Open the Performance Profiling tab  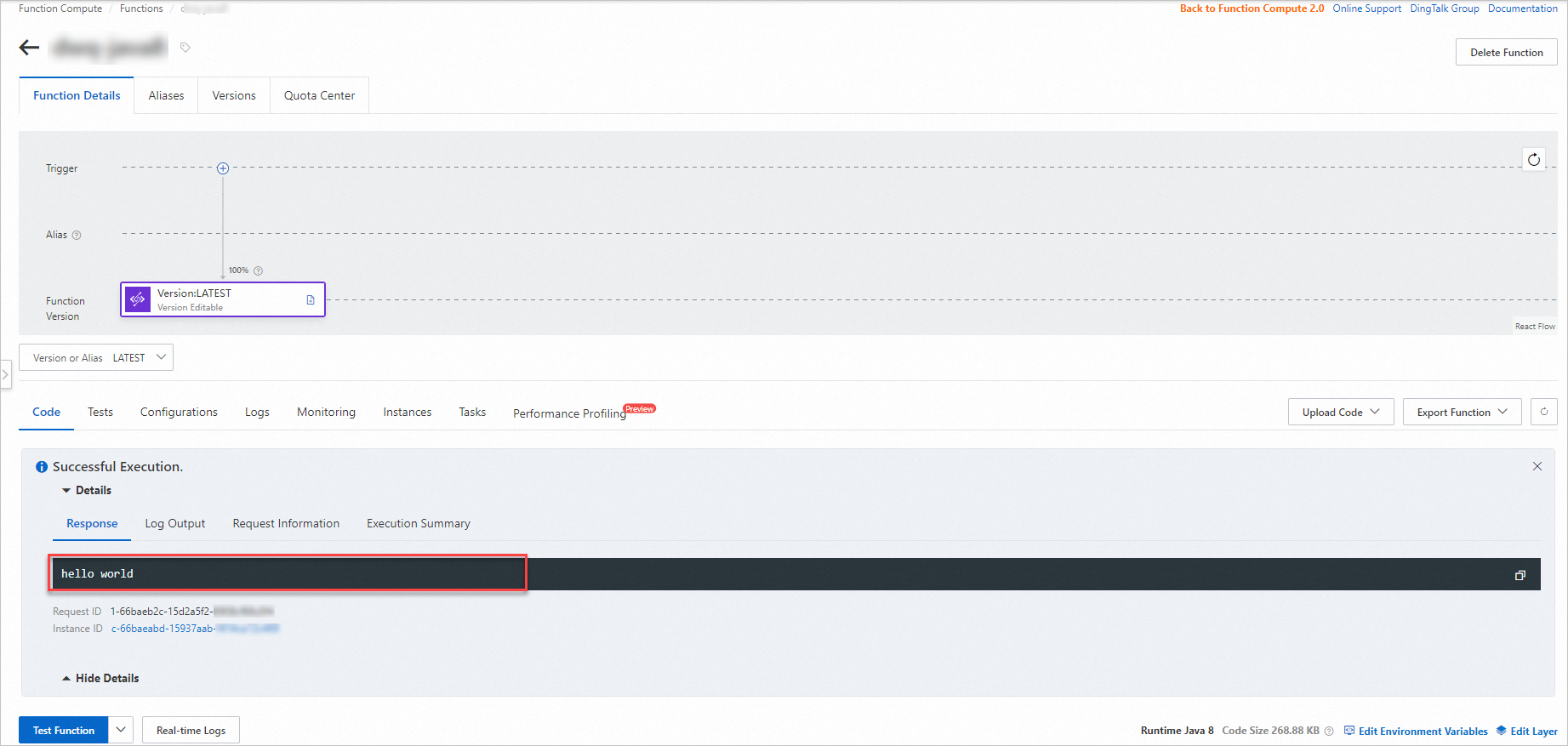click(x=569, y=413)
